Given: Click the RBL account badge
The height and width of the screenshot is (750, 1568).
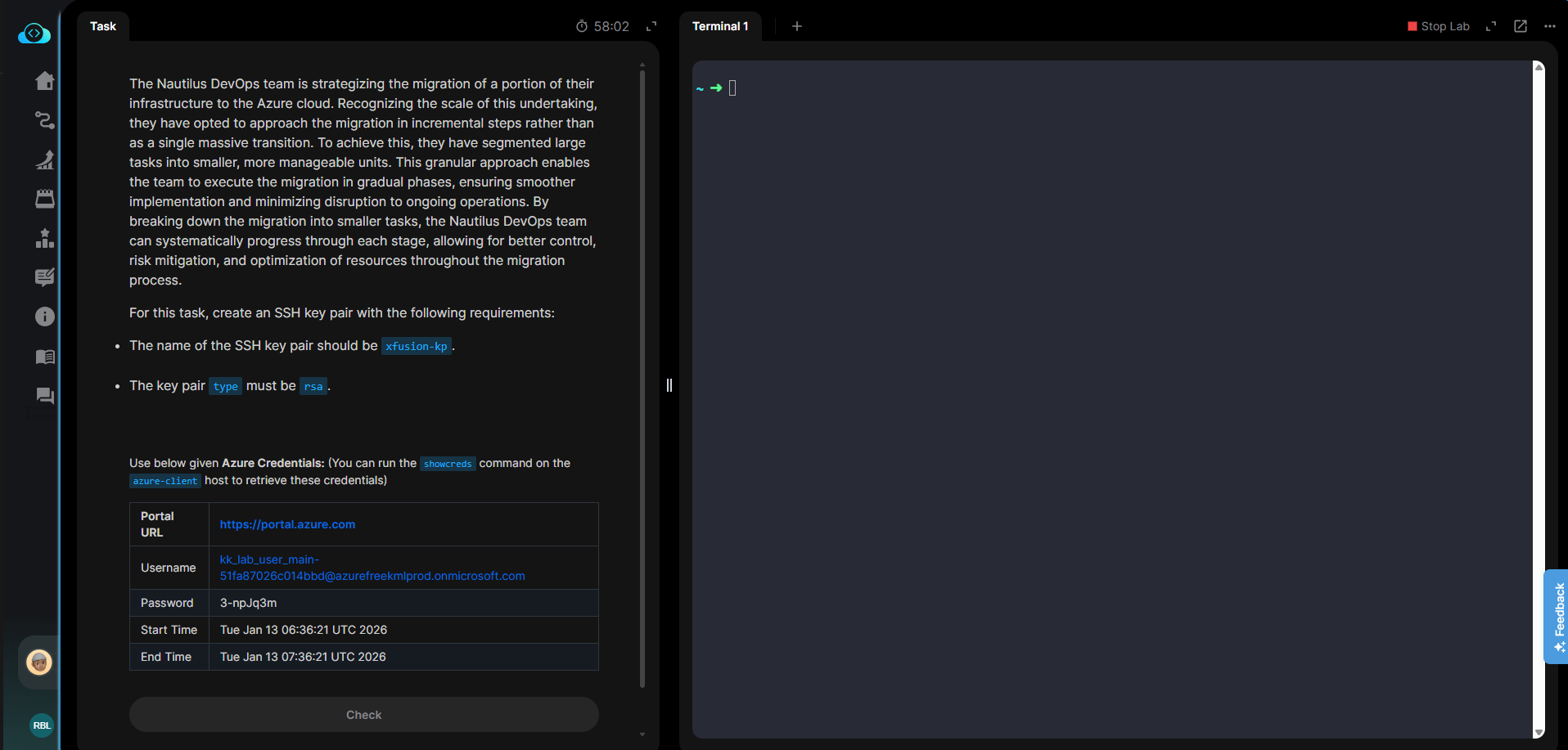Looking at the screenshot, I should pyautogui.click(x=42, y=725).
